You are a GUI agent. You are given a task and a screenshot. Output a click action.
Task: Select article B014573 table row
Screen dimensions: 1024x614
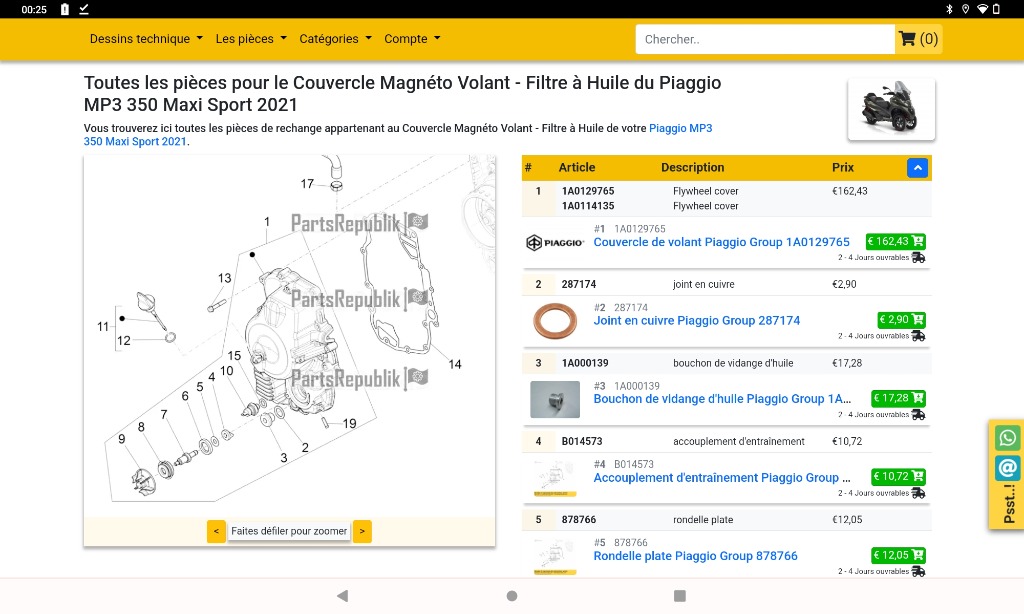click(726, 441)
